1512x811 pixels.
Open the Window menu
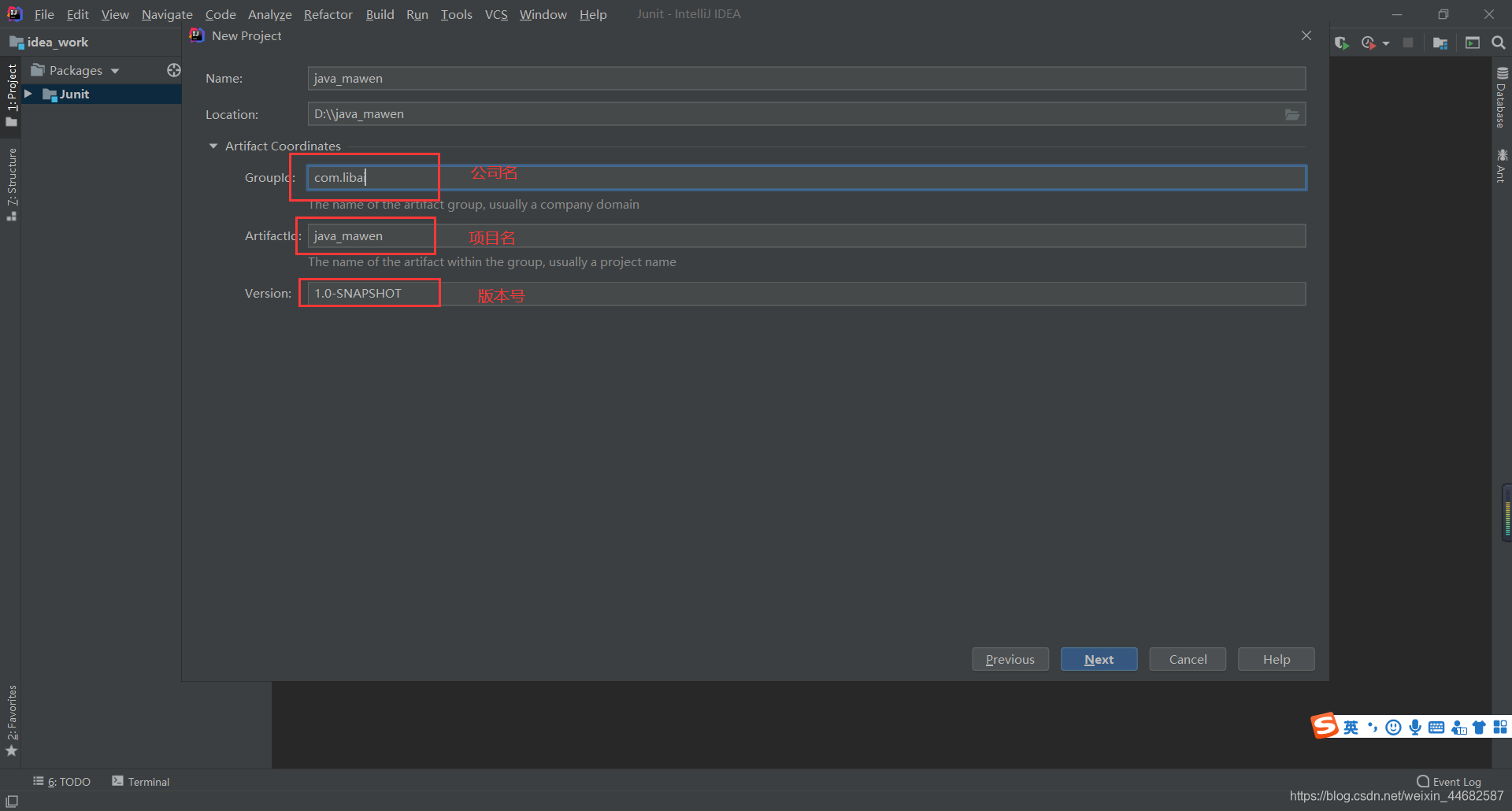[543, 14]
